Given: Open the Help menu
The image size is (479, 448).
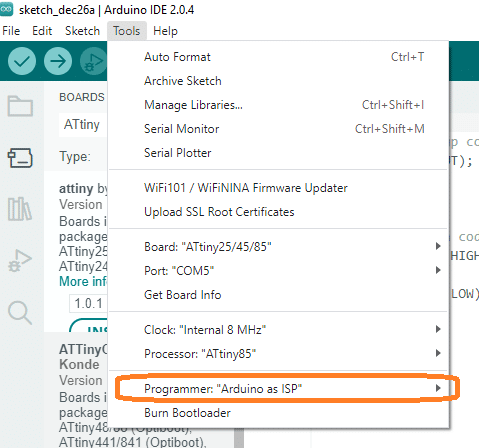Looking at the screenshot, I should click(165, 31).
